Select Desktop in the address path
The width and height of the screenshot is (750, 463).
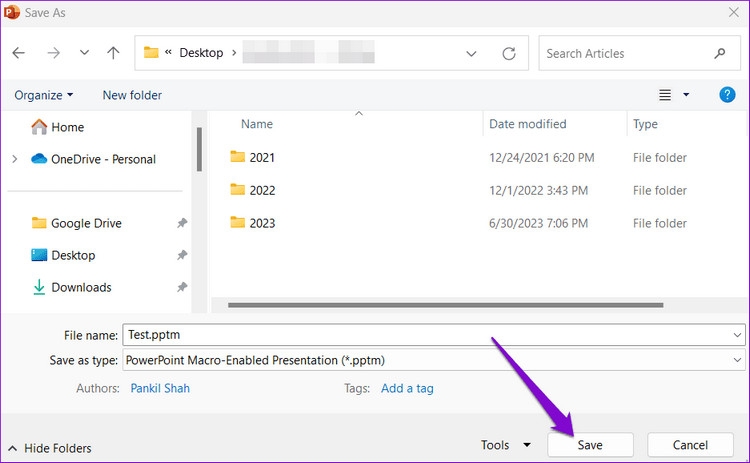tap(201, 53)
